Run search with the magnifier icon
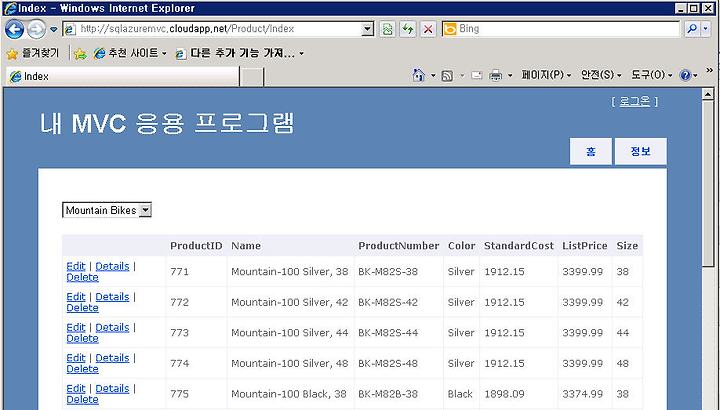 click(691, 29)
